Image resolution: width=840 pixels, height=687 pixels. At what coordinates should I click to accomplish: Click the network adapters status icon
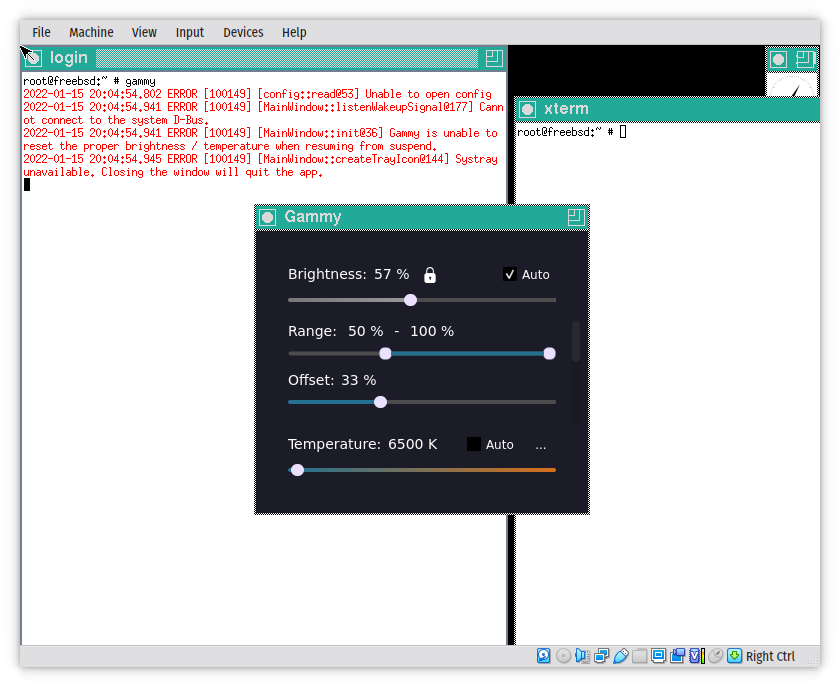pos(601,656)
